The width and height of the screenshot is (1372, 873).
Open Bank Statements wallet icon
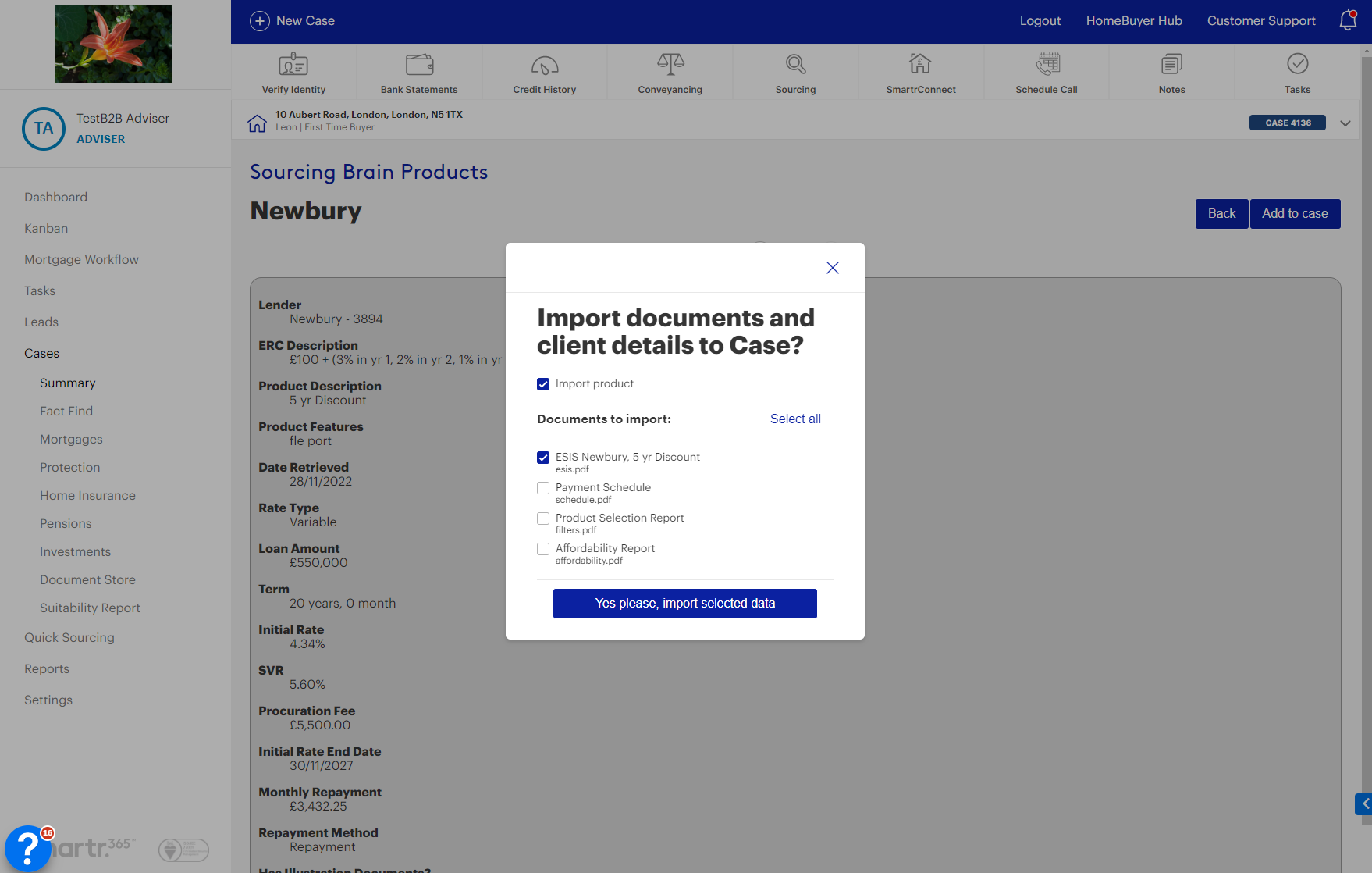pos(419,64)
